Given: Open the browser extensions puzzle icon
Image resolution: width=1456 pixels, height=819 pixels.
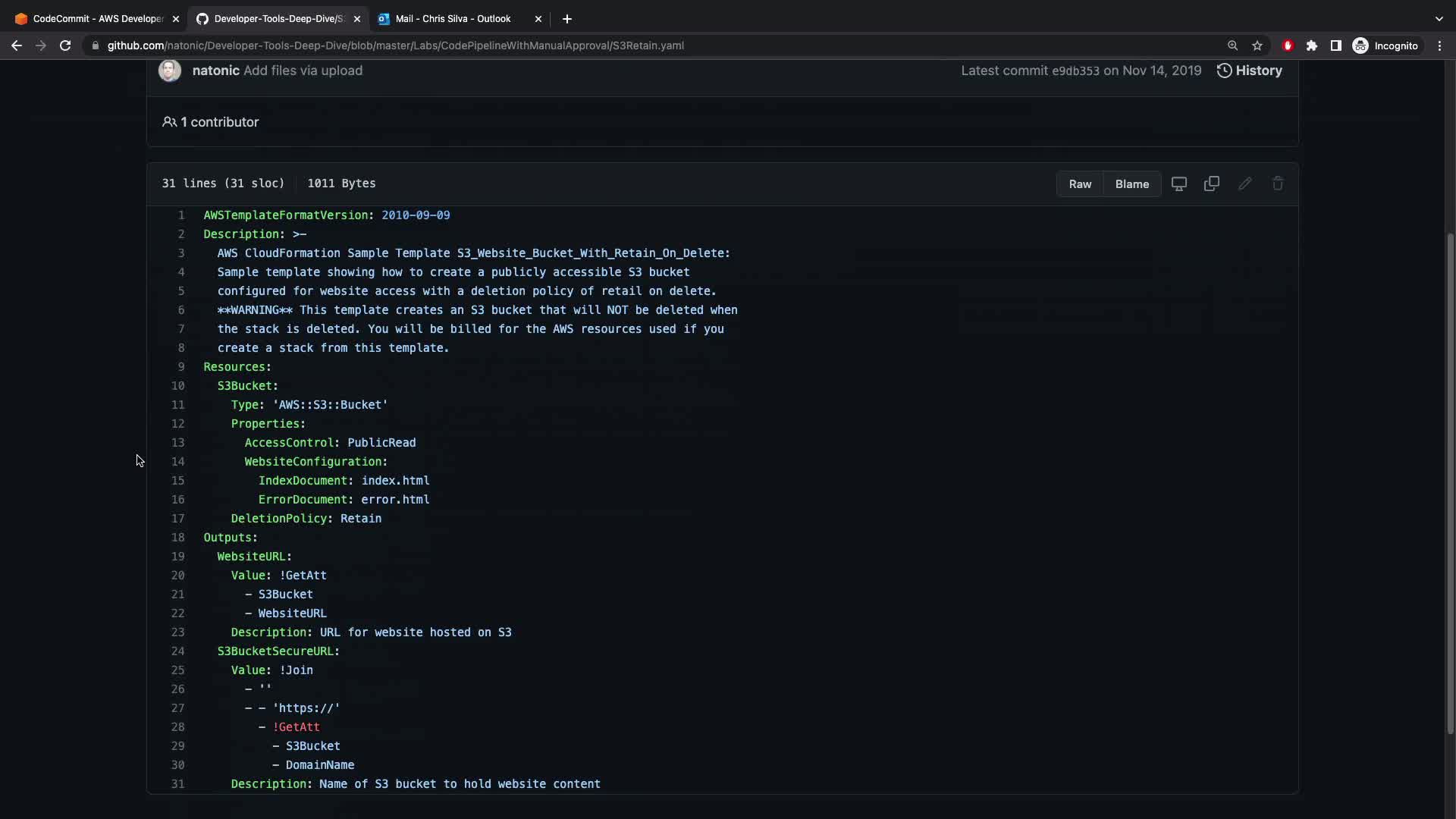Looking at the screenshot, I should tap(1312, 45).
